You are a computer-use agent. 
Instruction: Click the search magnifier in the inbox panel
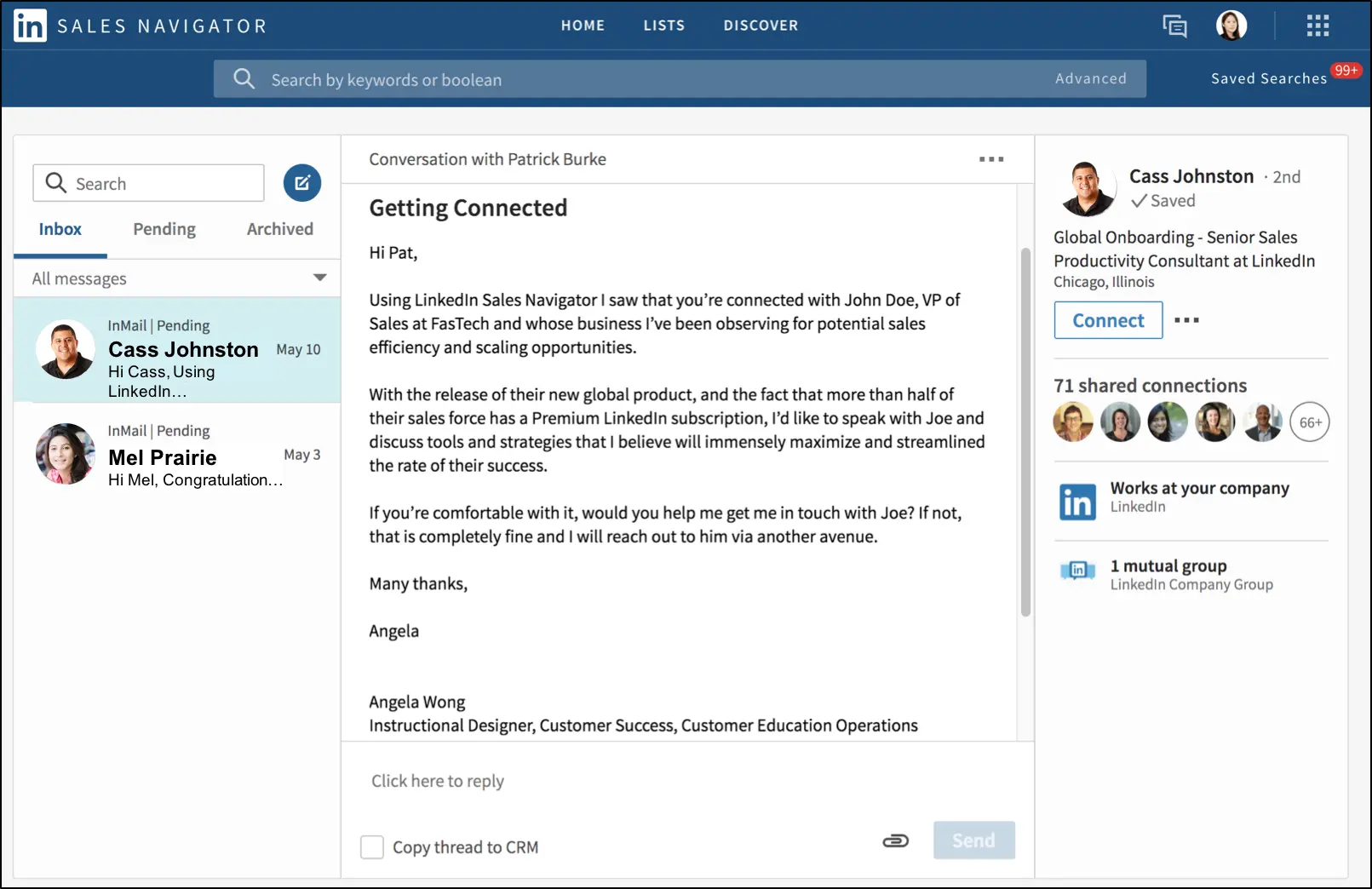pos(55,182)
